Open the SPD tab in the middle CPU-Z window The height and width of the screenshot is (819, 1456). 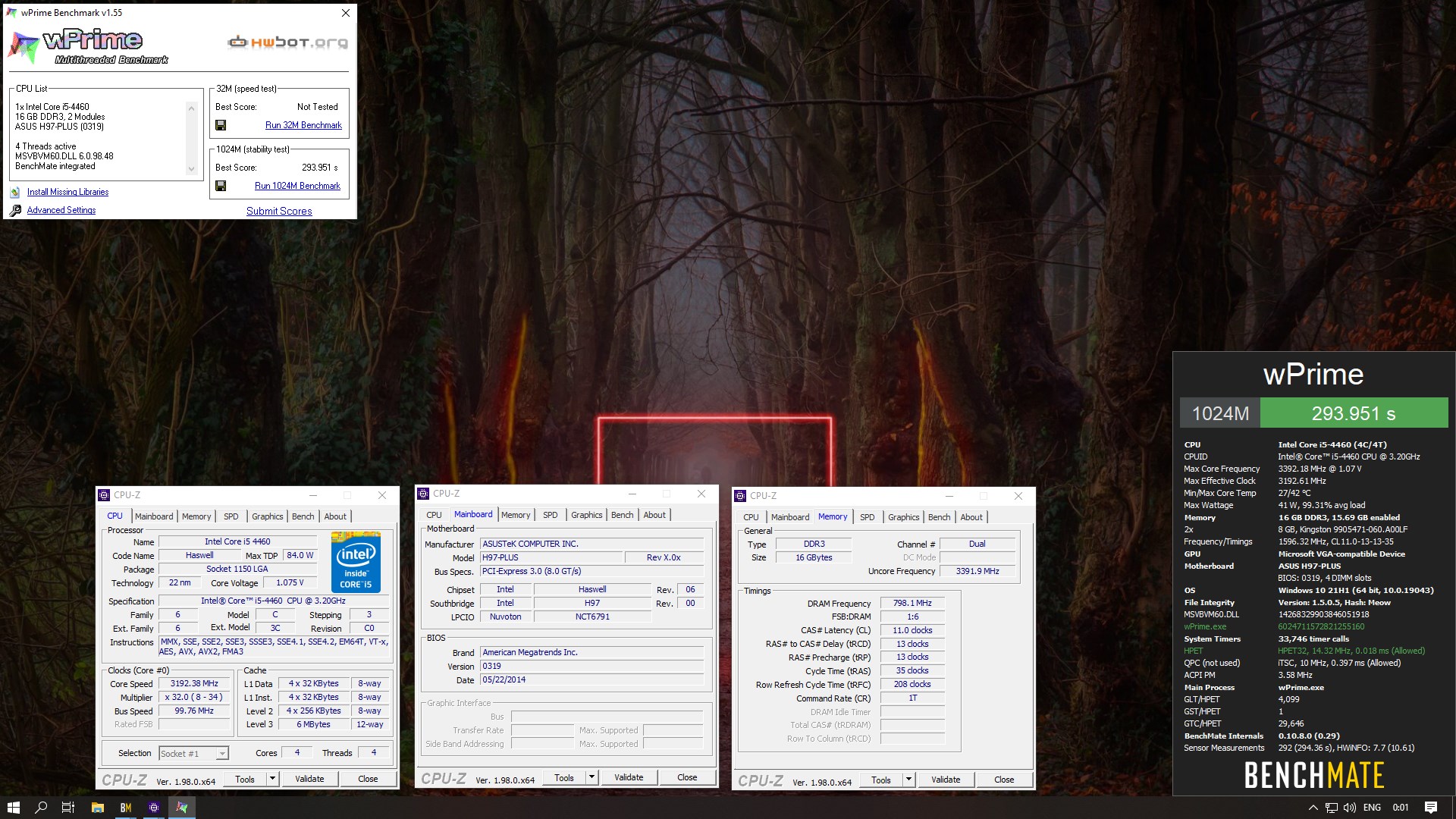(551, 515)
